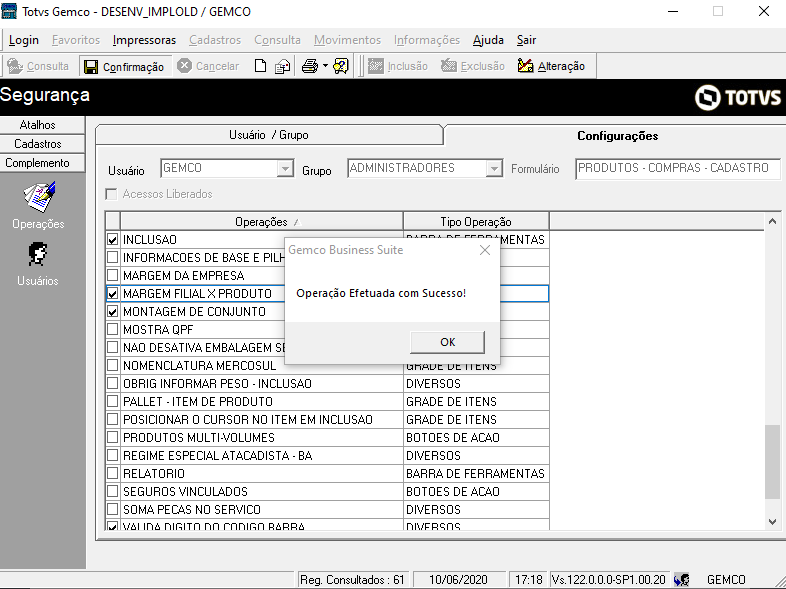Sort by the Operações column header

click(262, 222)
